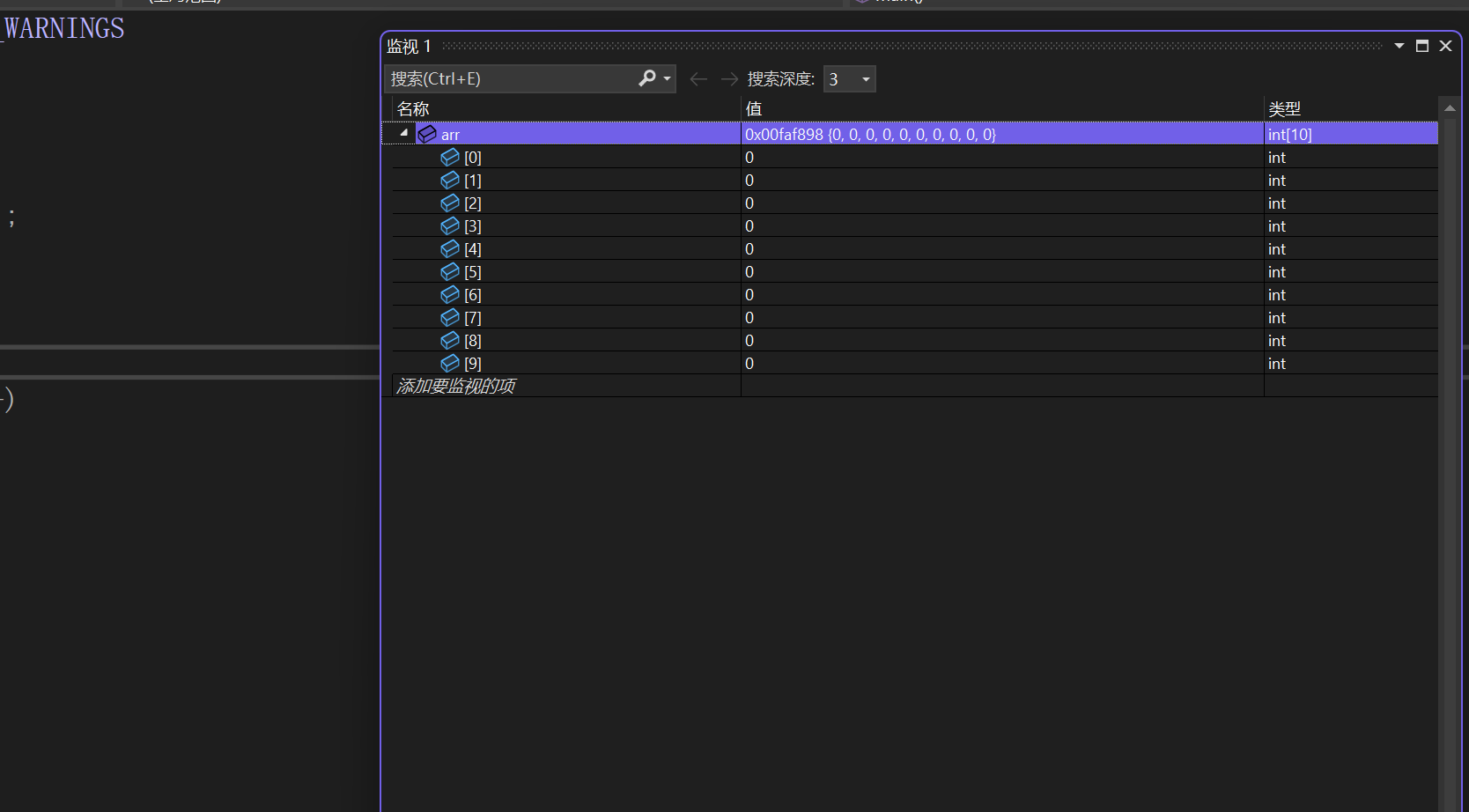Image resolution: width=1469 pixels, height=812 pixels.
Task: Select the [1] element row name
Action: click(473, 181)
